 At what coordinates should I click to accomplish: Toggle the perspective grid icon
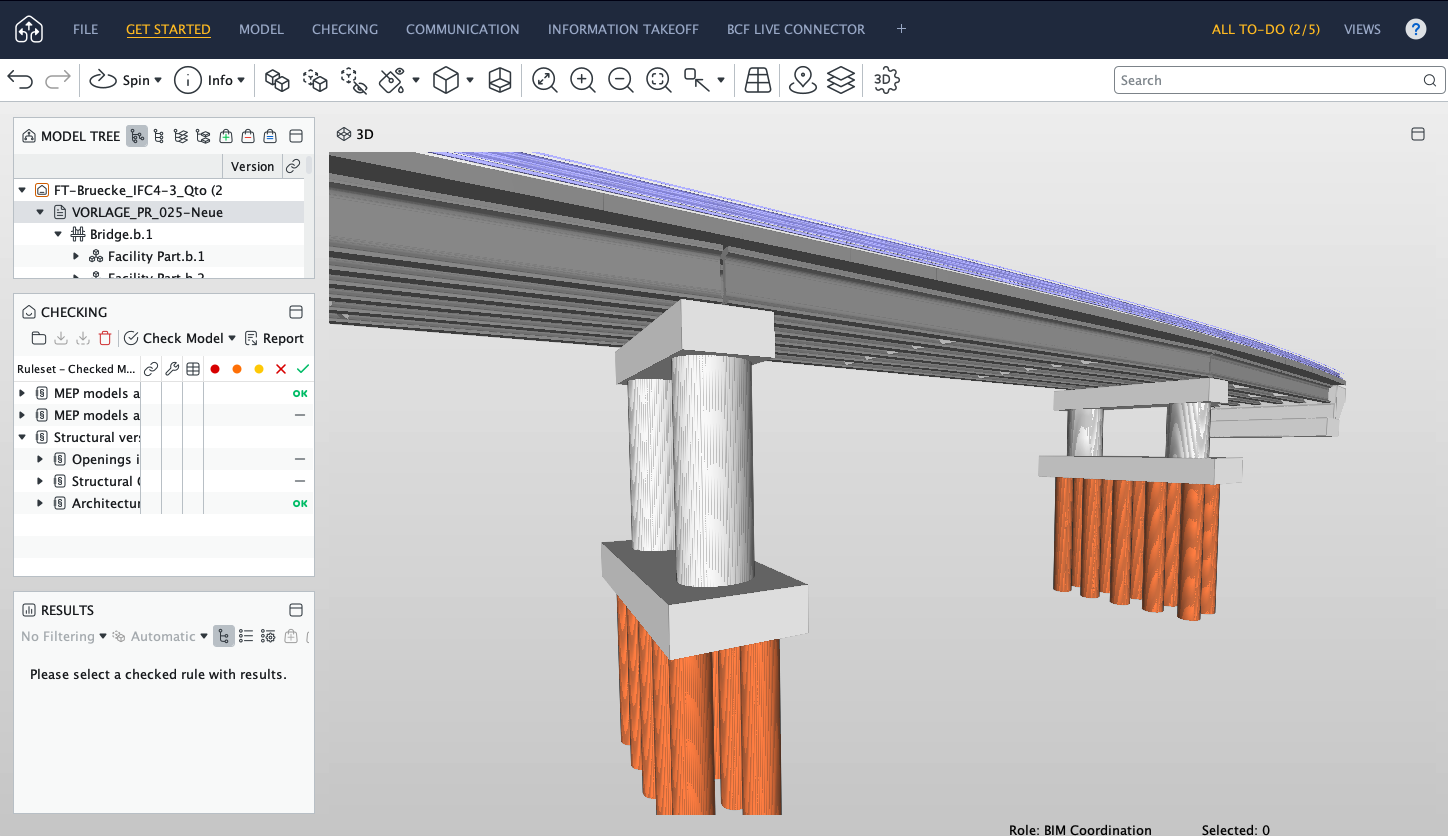pos(758,80)
